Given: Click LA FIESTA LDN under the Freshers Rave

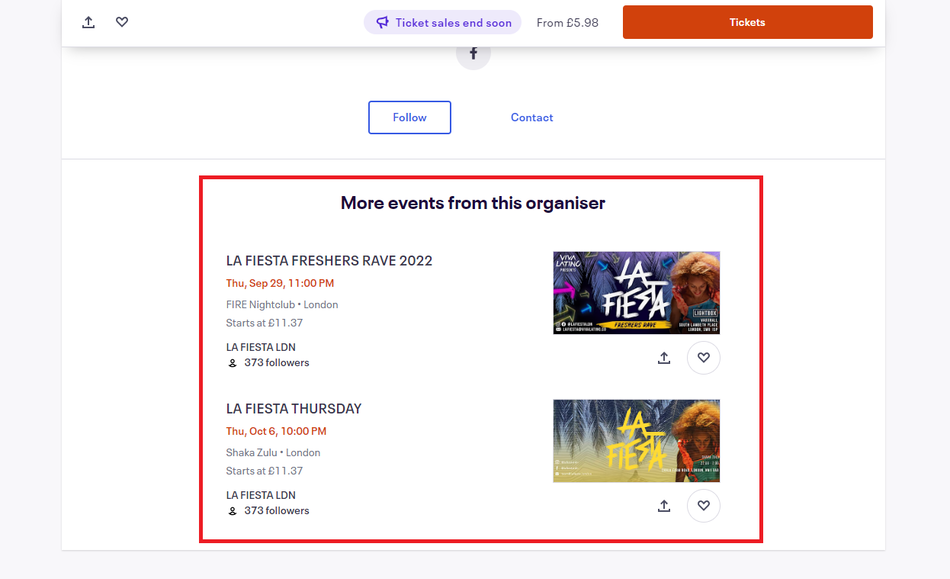Looking at the screenshot, I should point(260,347).
